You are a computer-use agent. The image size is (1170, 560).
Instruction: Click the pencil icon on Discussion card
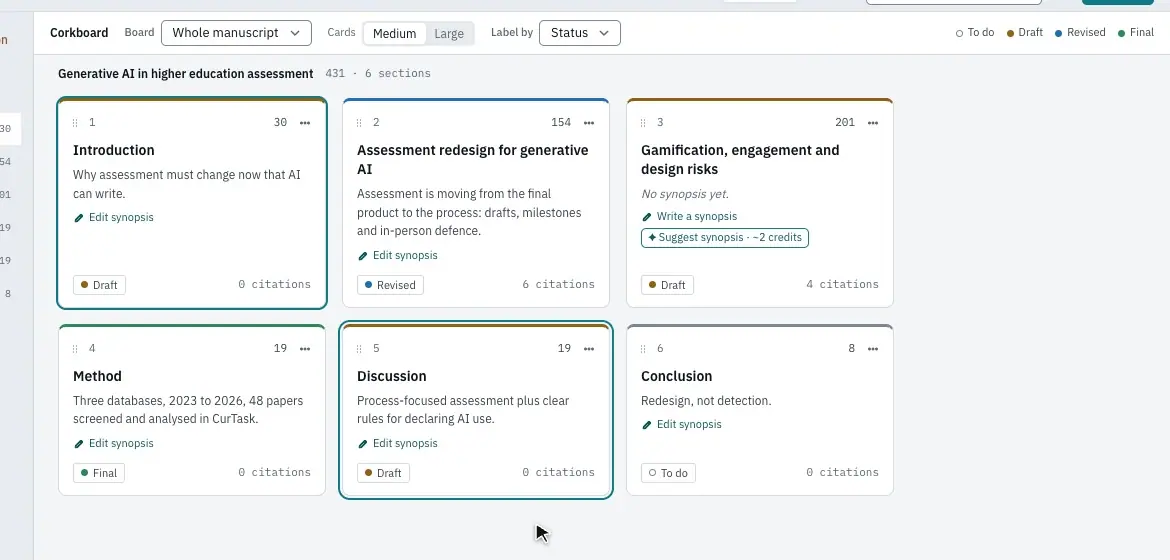pyautogui.click(x=363, y=444)
